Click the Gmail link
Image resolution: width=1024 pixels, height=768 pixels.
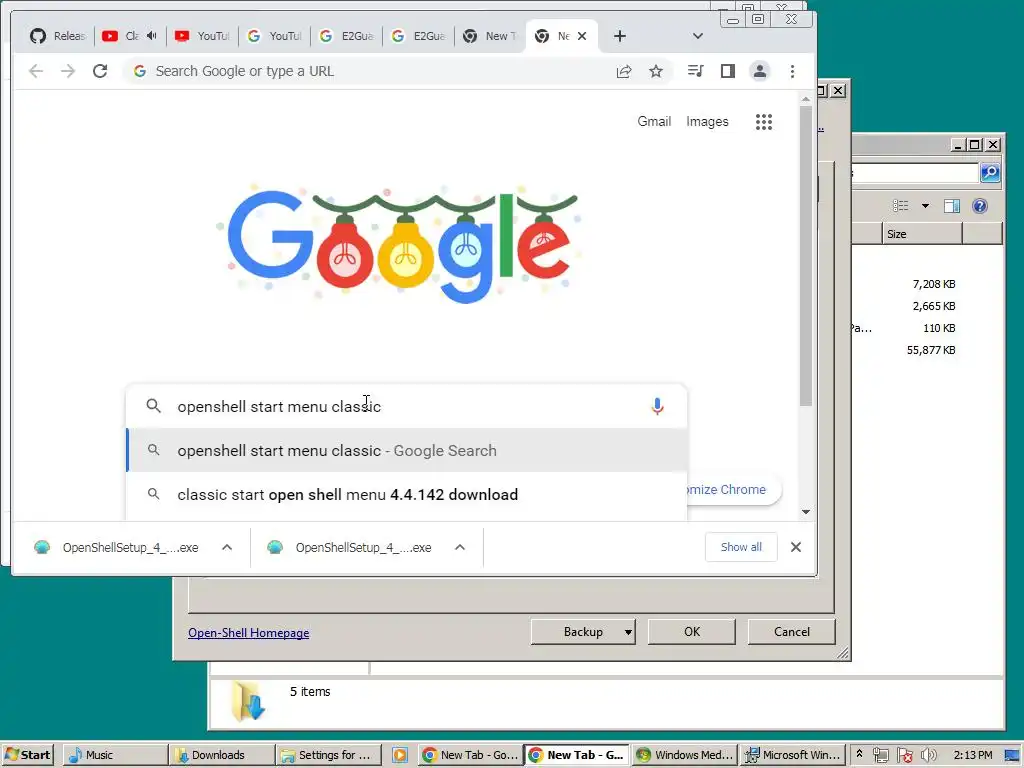click(x=654, y=121)
